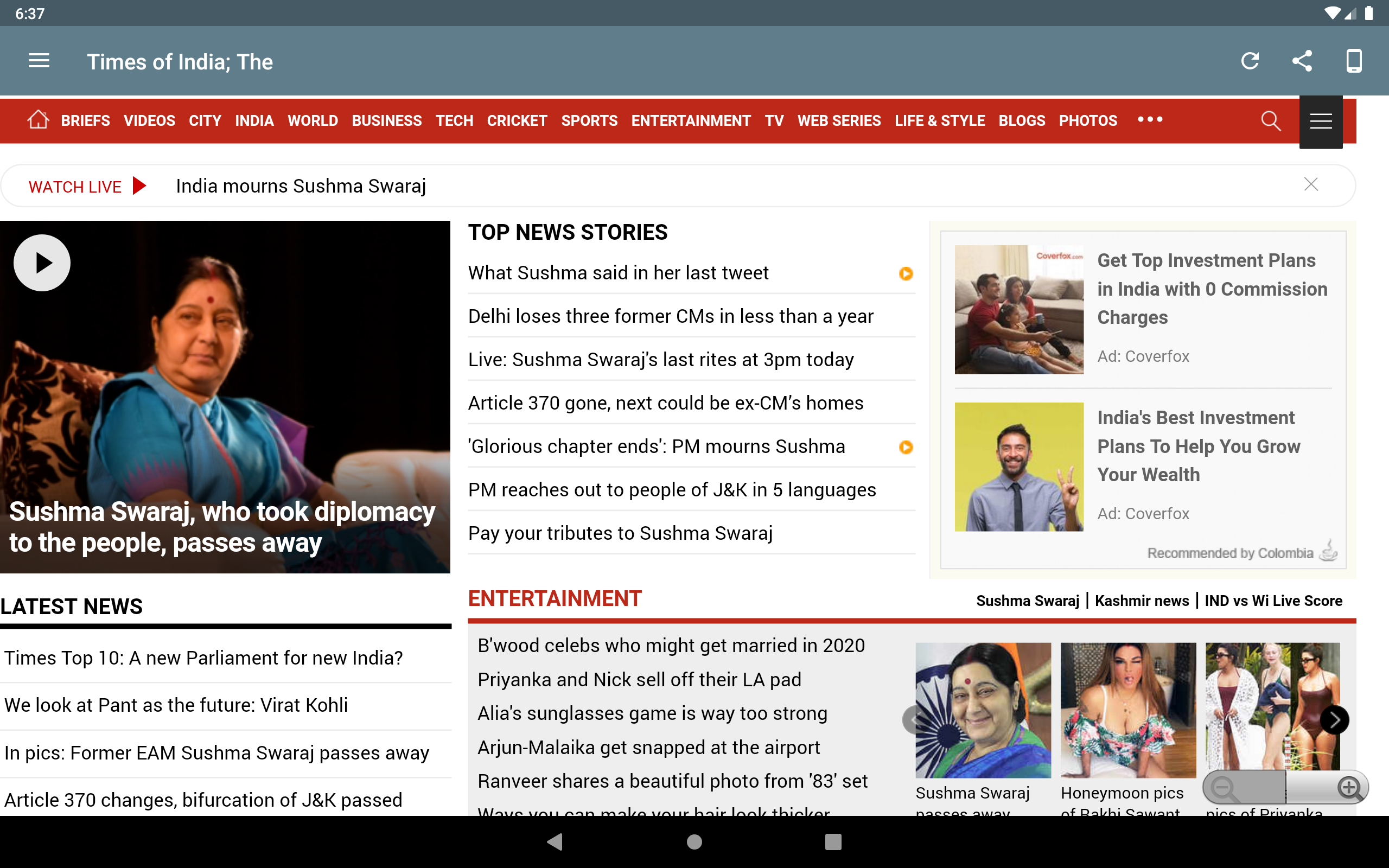Switch to the WEB SERIES section
Screen dimensions: 1389x868
point(839,120)
